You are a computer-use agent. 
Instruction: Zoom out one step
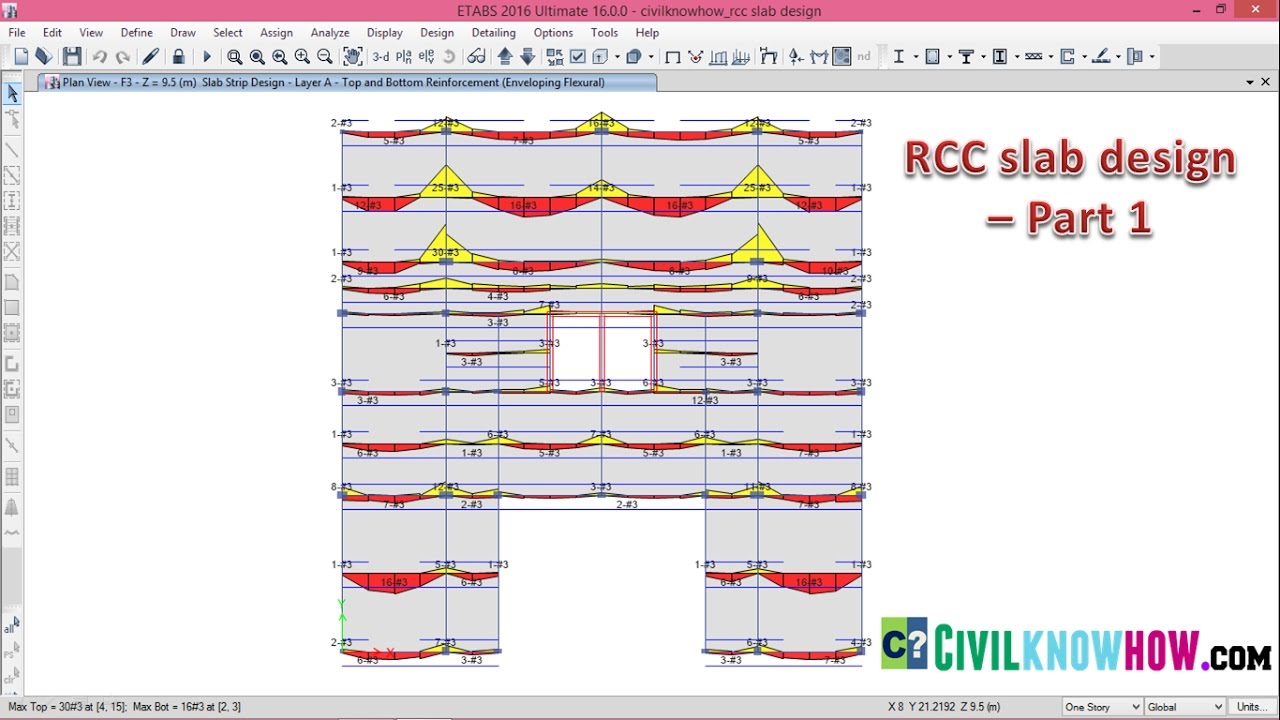tap(325, 57)
